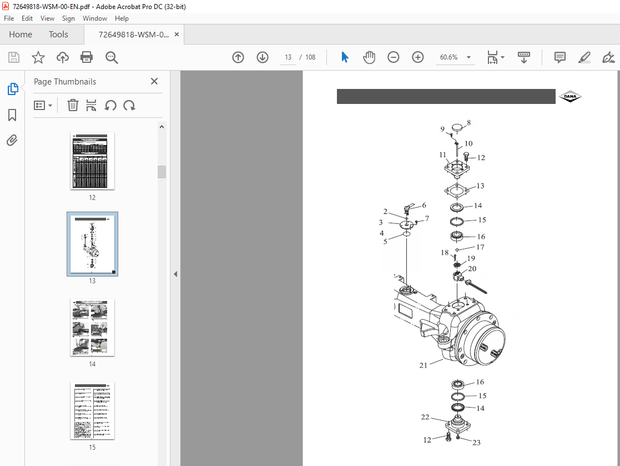Viewport: 620px width, 466px height.
Task: Open Bookmarks panel icon
Action: tap(12, 115)
